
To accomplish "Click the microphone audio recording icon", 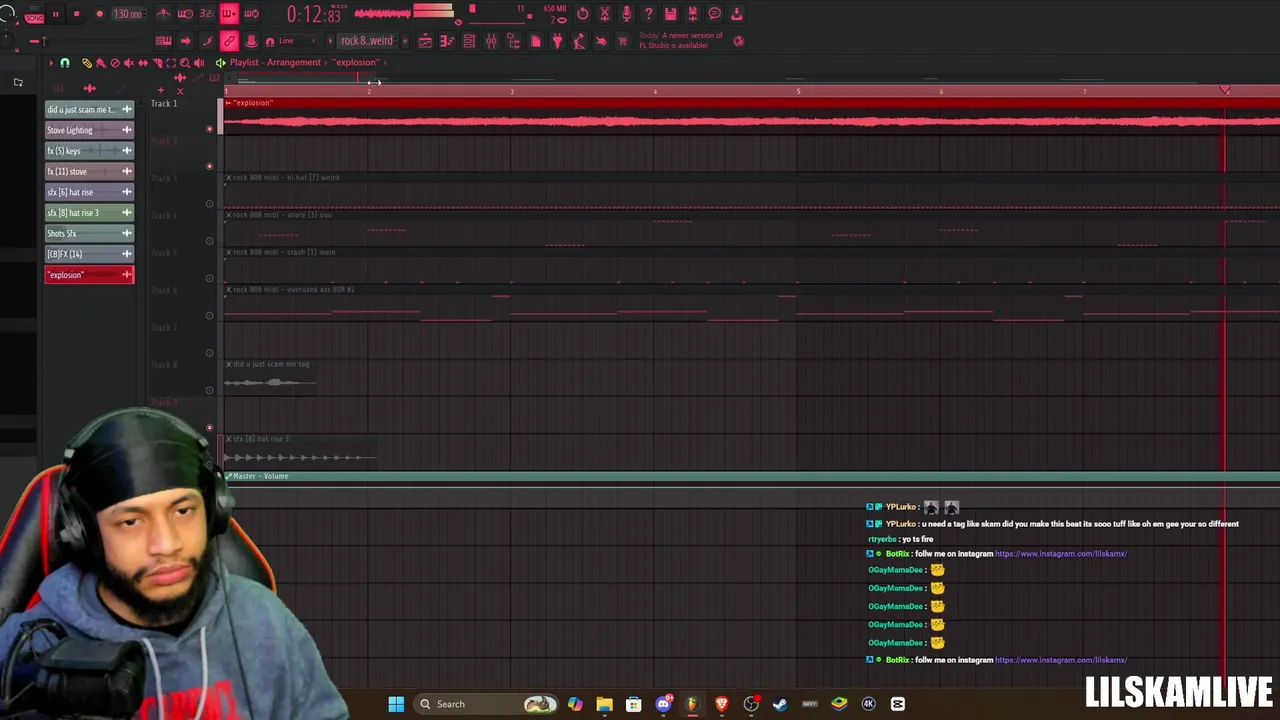I will (626, 14).
